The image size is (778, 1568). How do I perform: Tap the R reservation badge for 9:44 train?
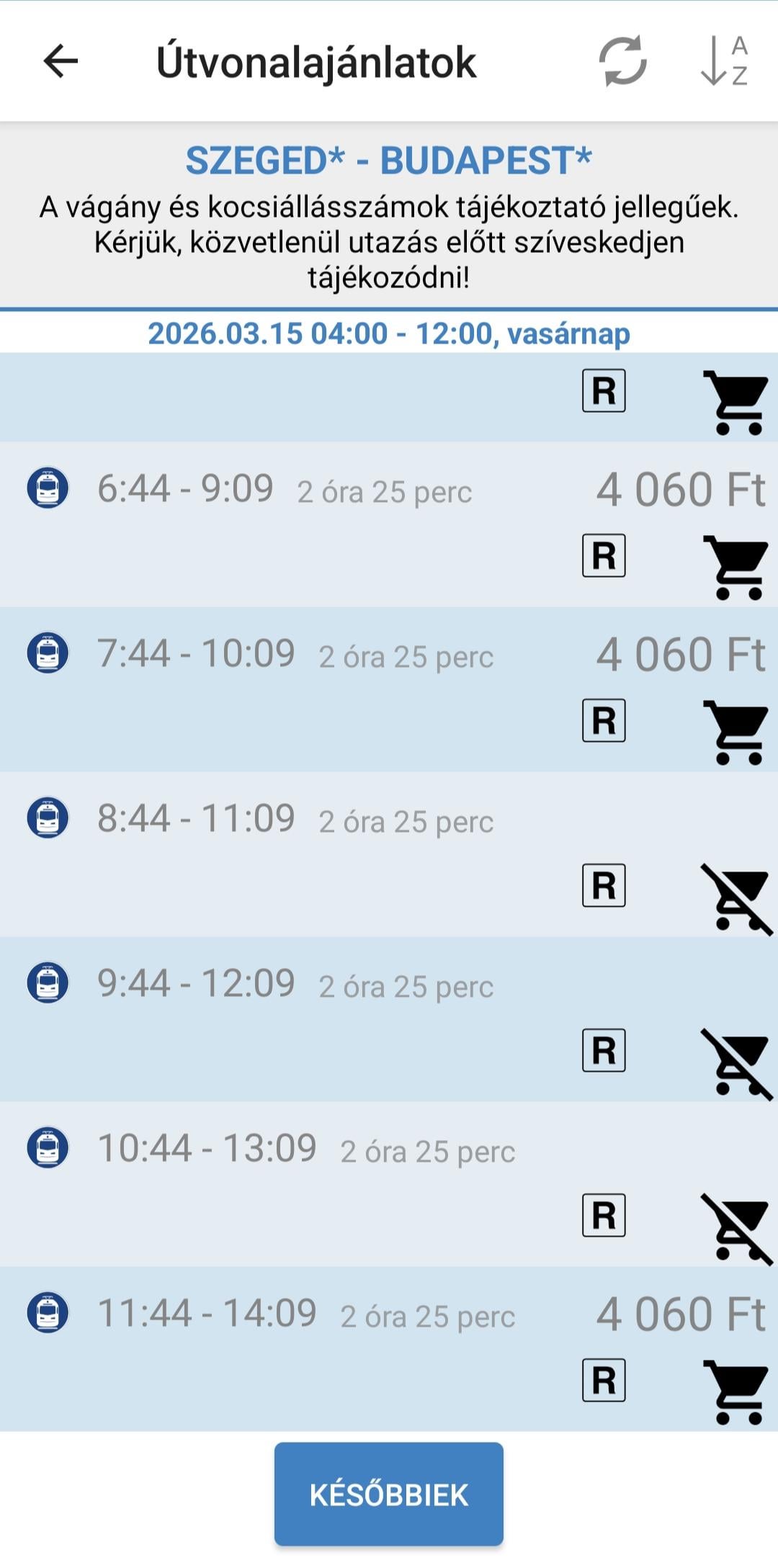(x=604, y=1051)
